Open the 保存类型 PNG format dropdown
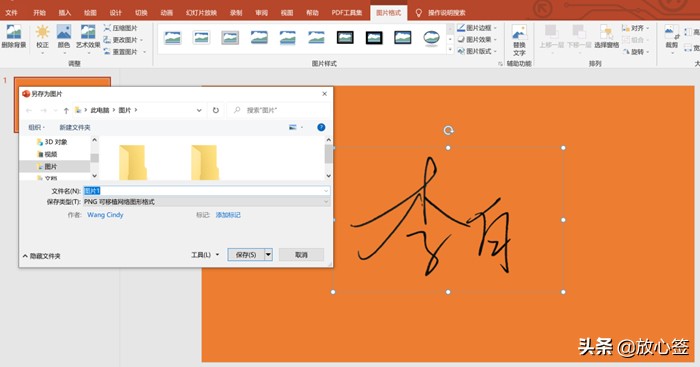Screen dimensions: 700x367 point(206,202)
